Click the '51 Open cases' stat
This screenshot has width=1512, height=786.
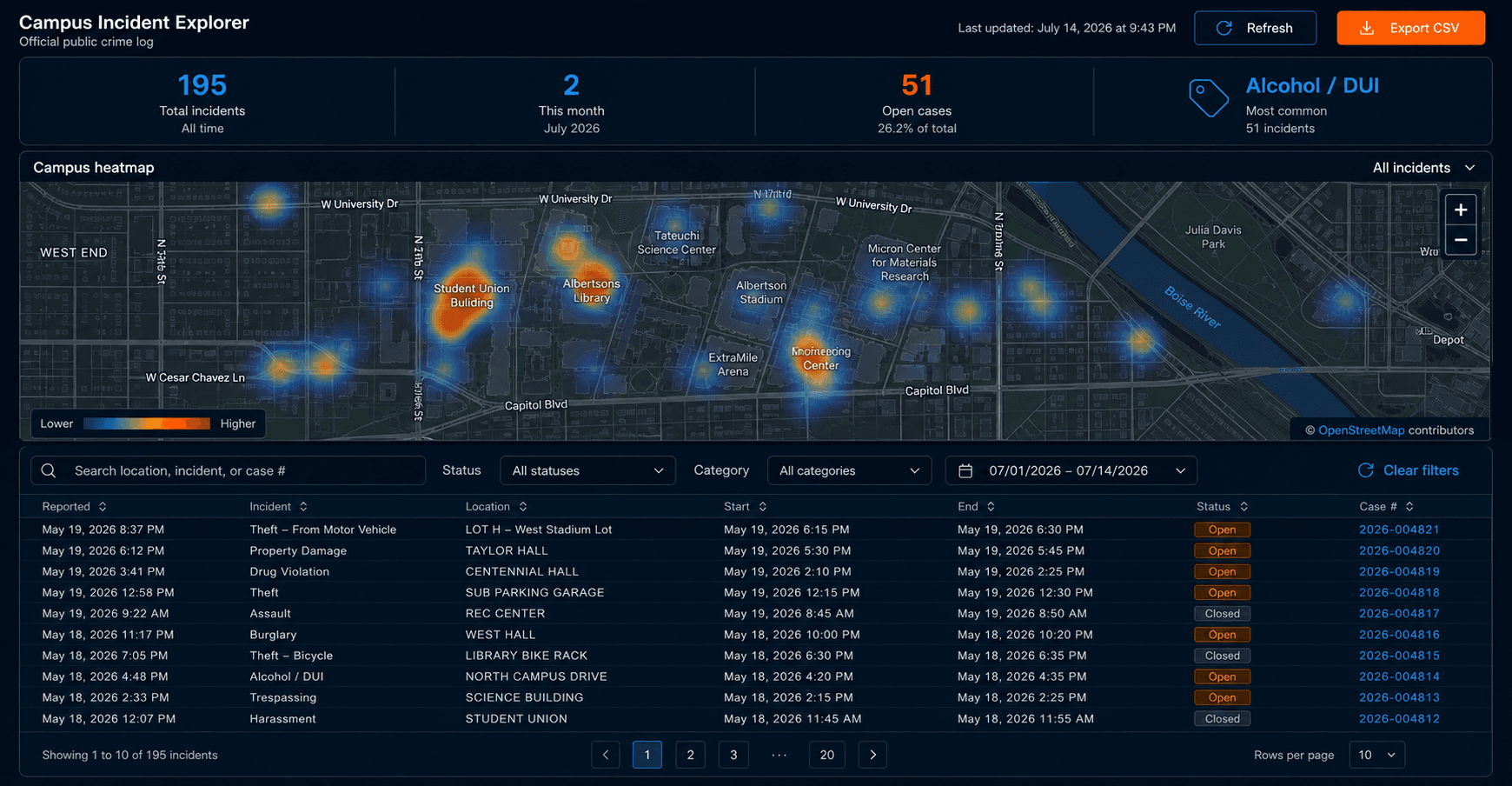click(917, 103)
